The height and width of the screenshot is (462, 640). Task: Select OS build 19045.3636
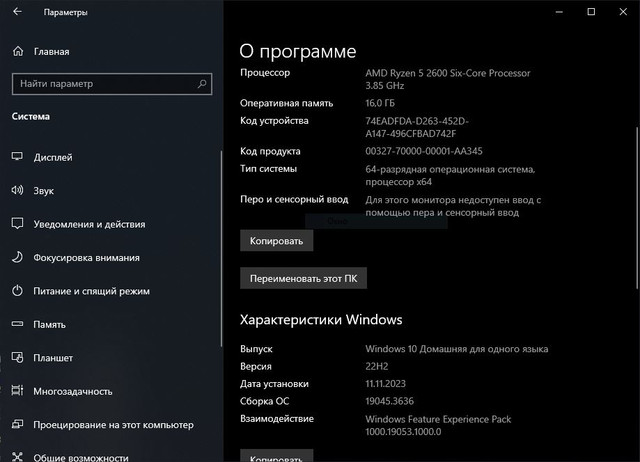point(389,401)
